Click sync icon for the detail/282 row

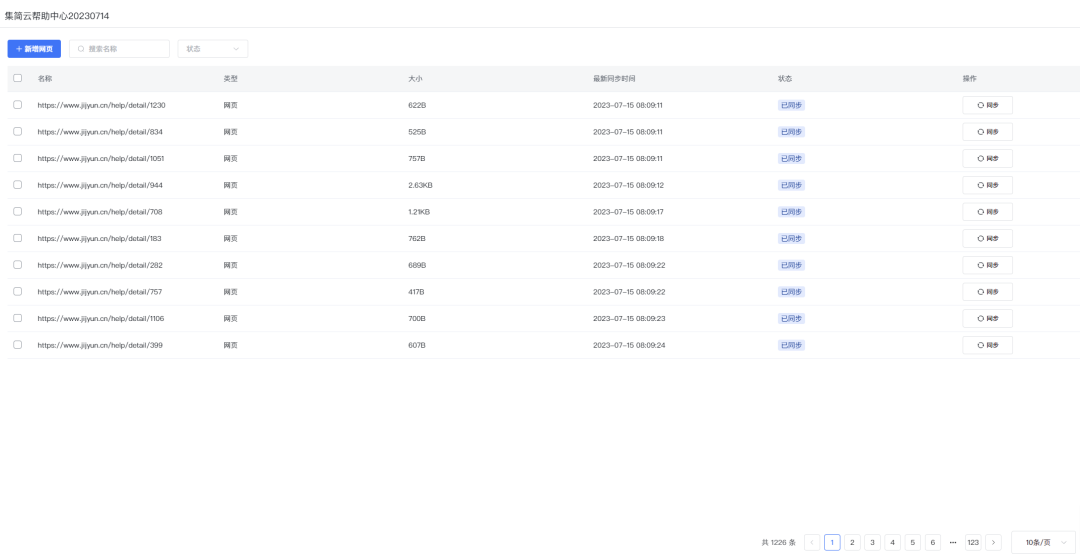[x=981, y=265]
